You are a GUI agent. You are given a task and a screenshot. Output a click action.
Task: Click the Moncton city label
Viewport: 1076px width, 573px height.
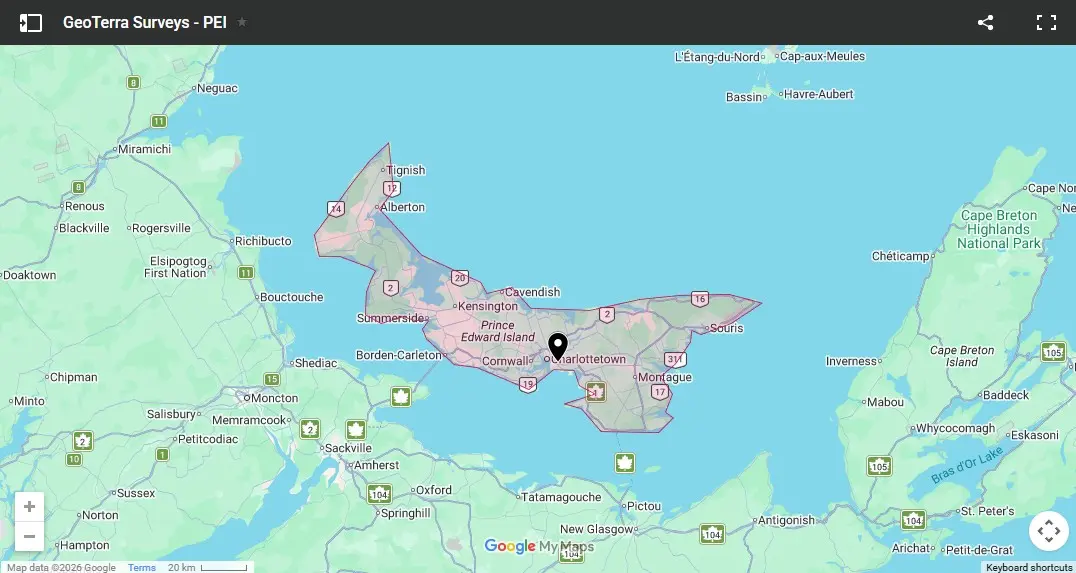coord(274,398)
